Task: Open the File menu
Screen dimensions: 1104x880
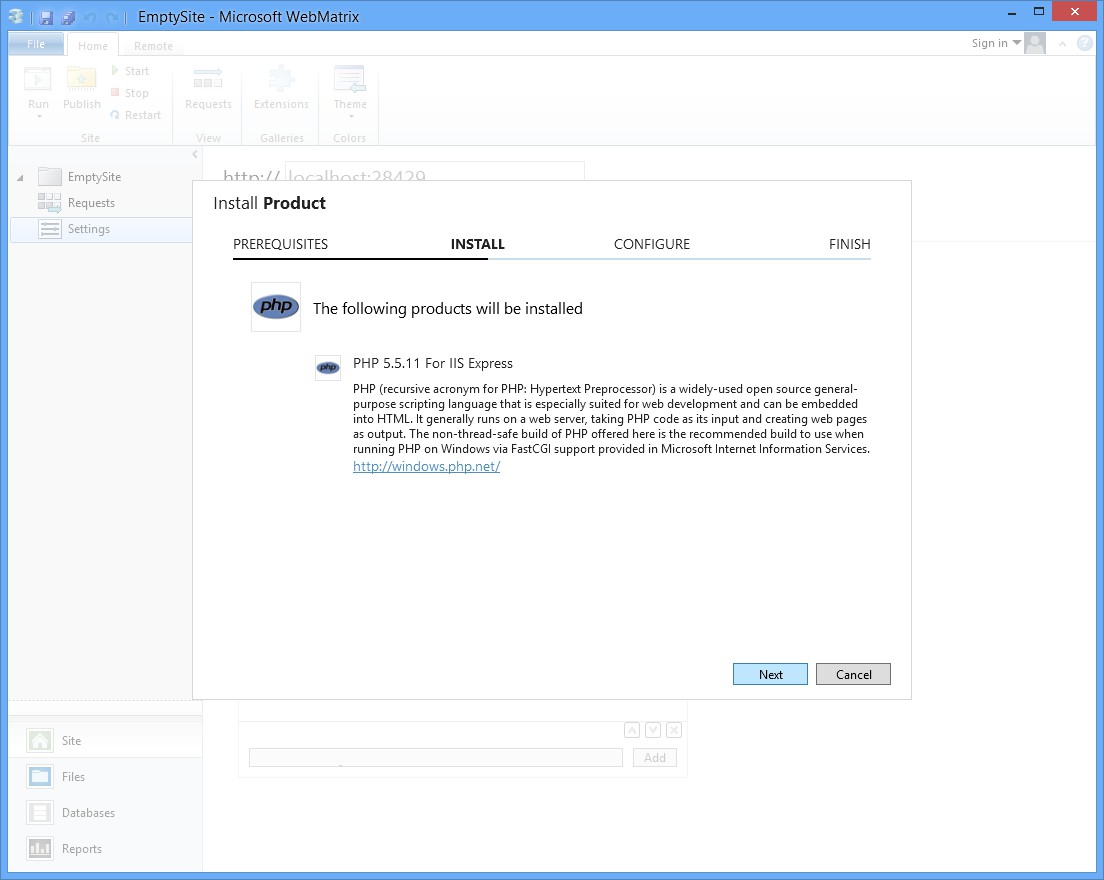Action: coord(36,44)
